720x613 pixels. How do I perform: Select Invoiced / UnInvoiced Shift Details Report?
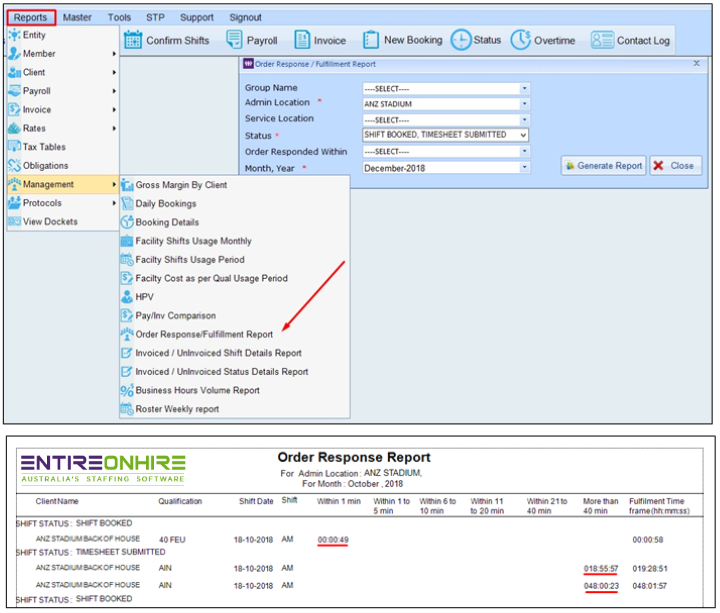tap(219, 353)
